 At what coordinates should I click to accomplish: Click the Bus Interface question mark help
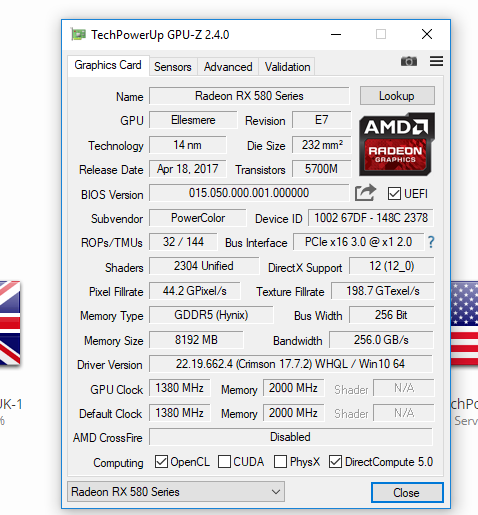pos(431,242)
